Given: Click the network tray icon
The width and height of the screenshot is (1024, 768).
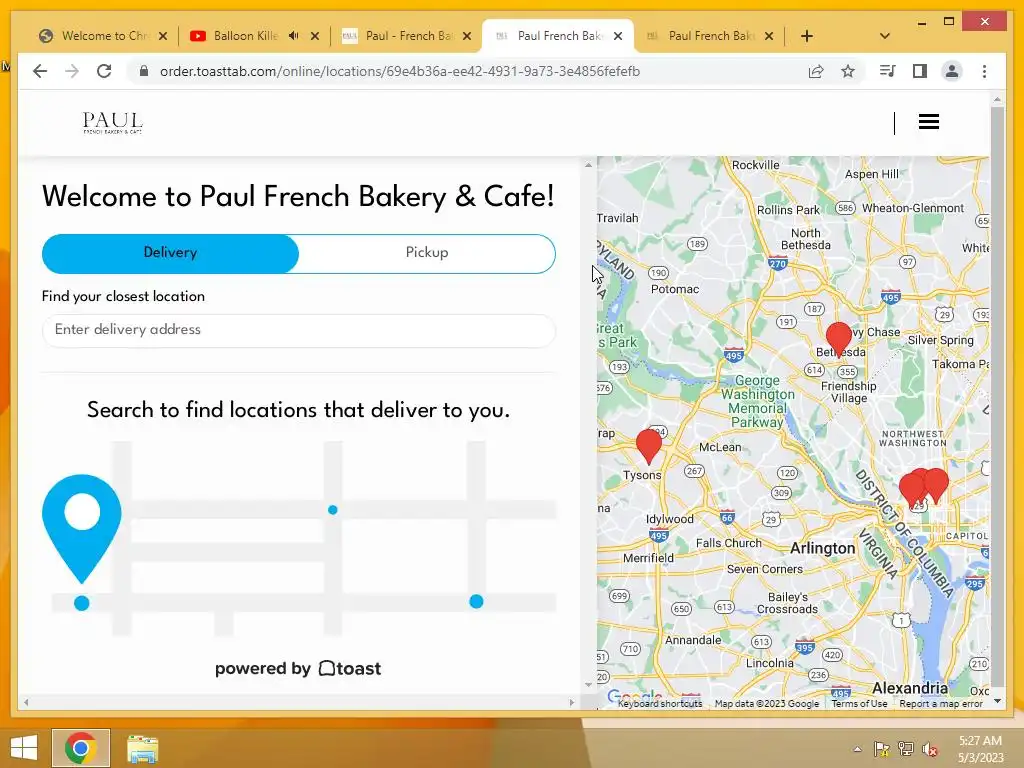Looking at the screenshot, I should tap(906, 749).
